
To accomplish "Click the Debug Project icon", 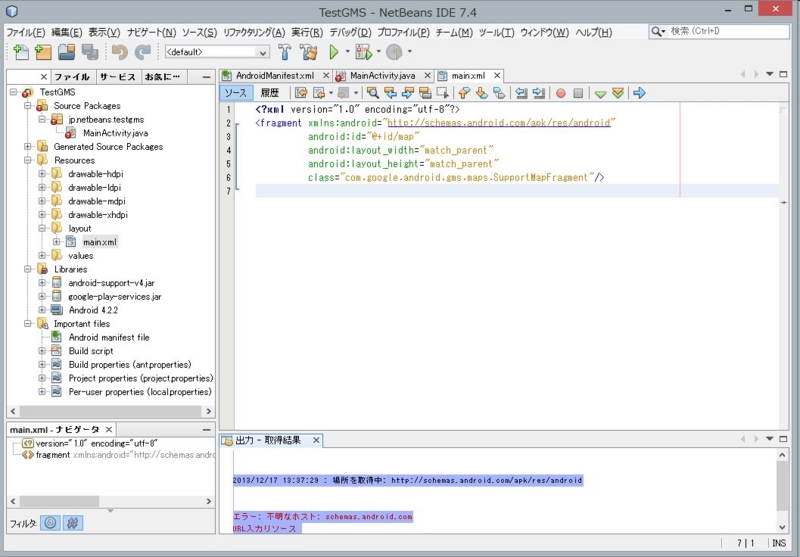I will (364, 52).
